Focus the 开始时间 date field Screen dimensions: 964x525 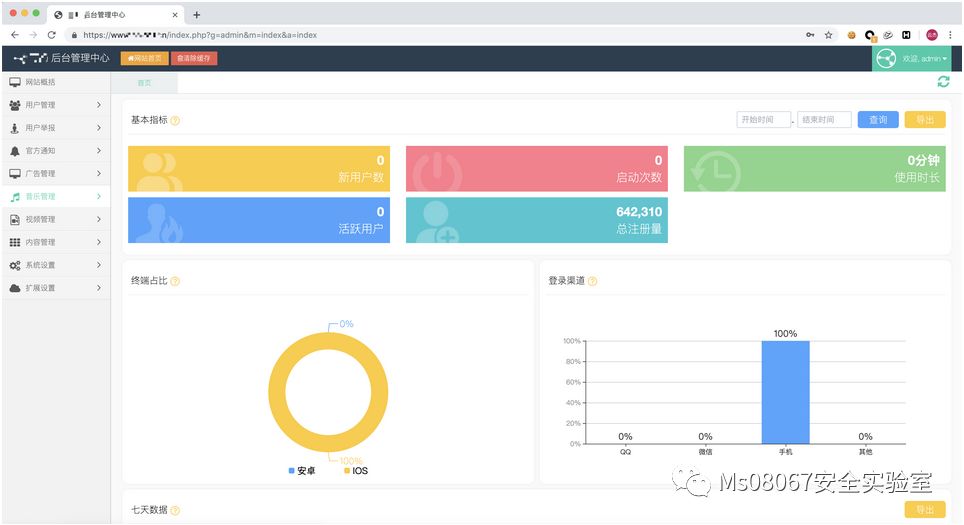(764, 120)
